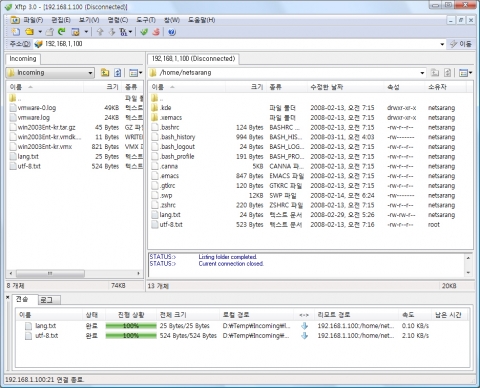Click the download direction arrow for utf-8.txt
Image resolution: width=480 pixels, height=388 pixels.
point(304,336)
